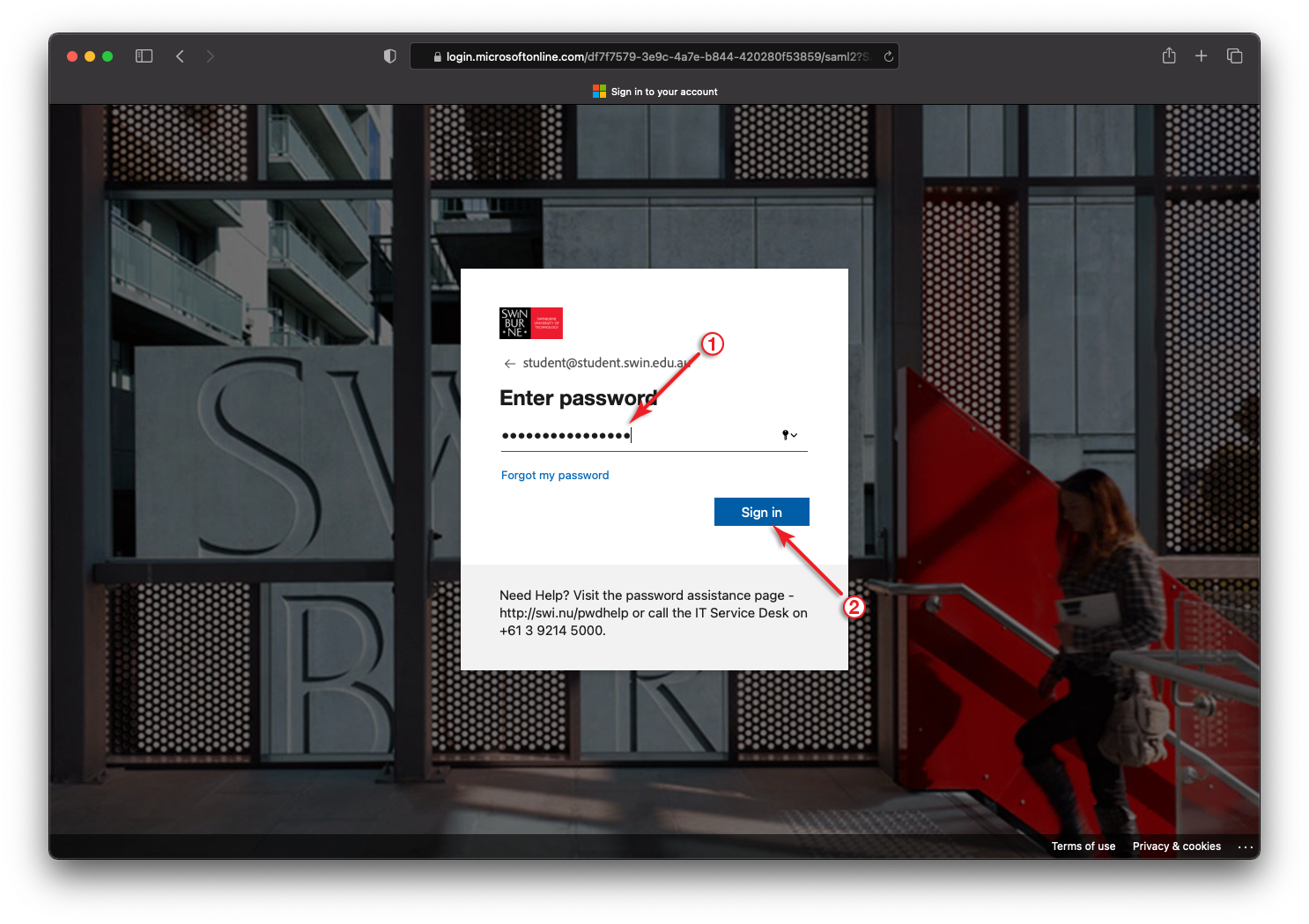
Task: Go back to the previous page
Action: coord(180,56)
